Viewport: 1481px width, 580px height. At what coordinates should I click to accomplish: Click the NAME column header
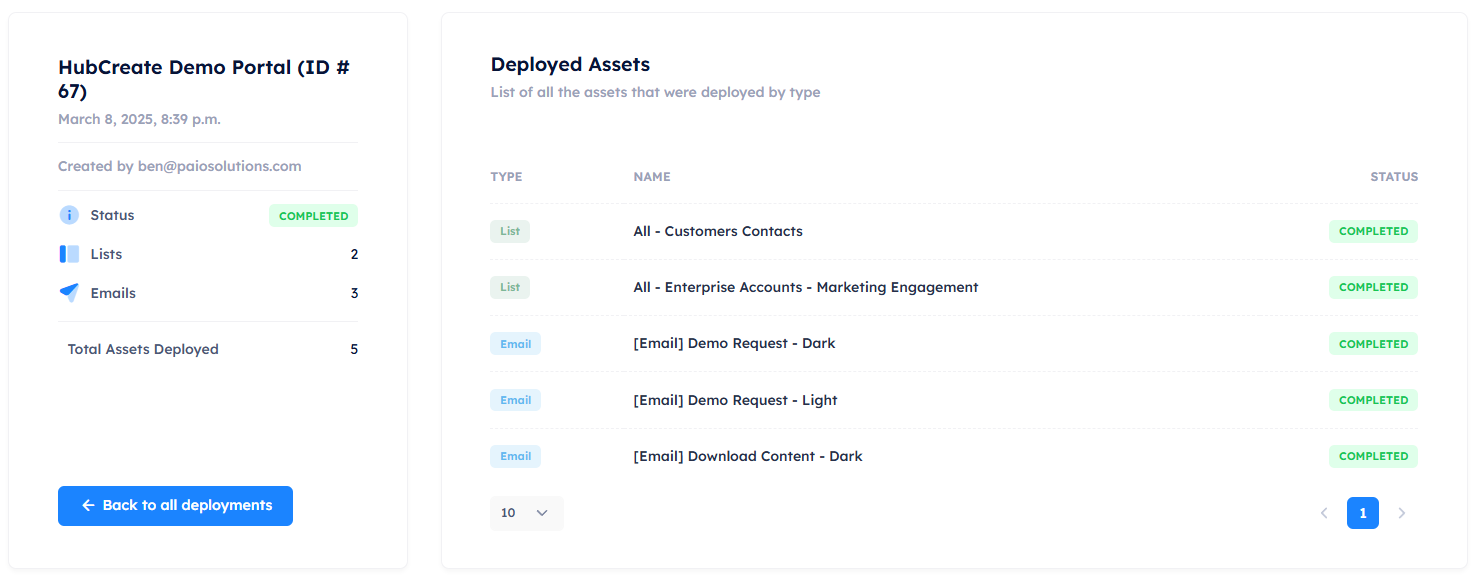651,177
